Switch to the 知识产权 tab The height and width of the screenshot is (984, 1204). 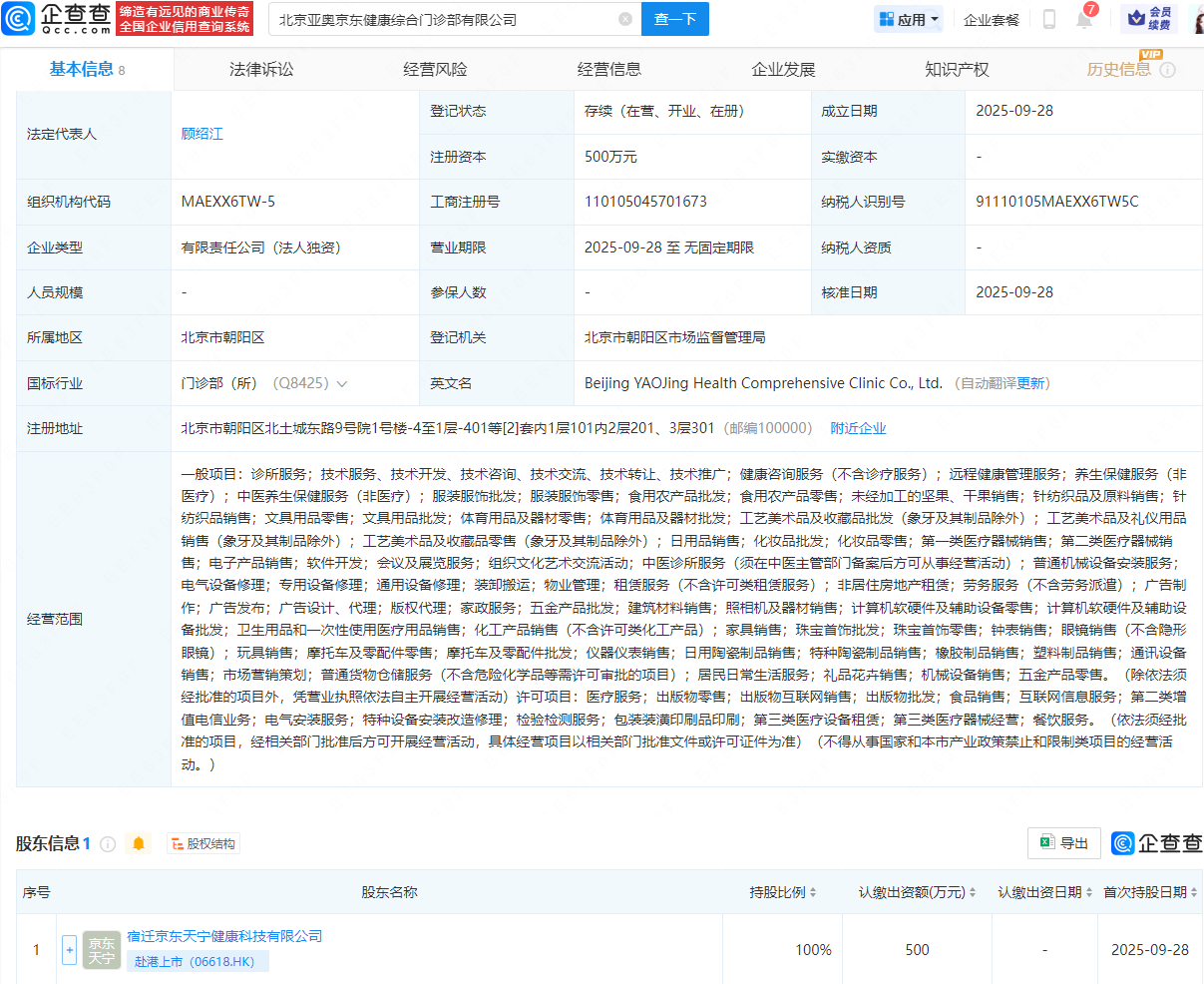point(957,70)
